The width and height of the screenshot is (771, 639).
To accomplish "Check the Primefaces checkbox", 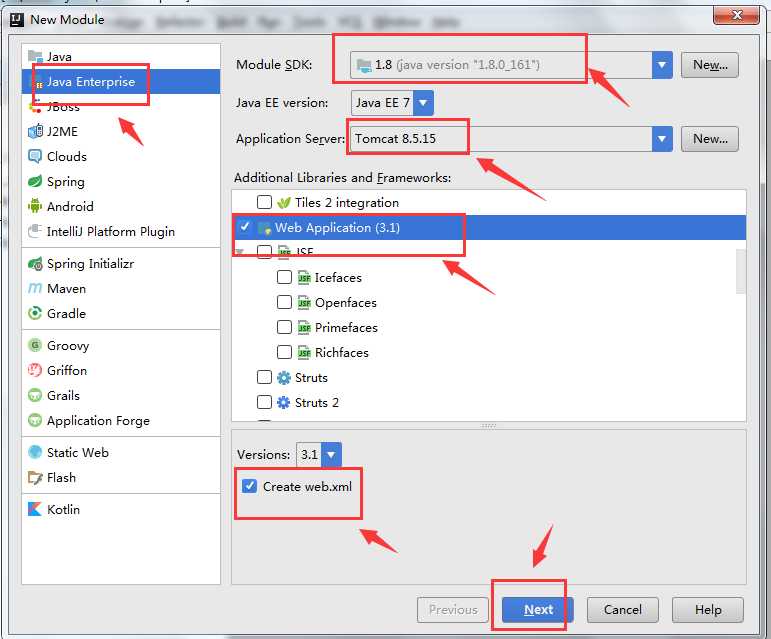I will point(284,327).
